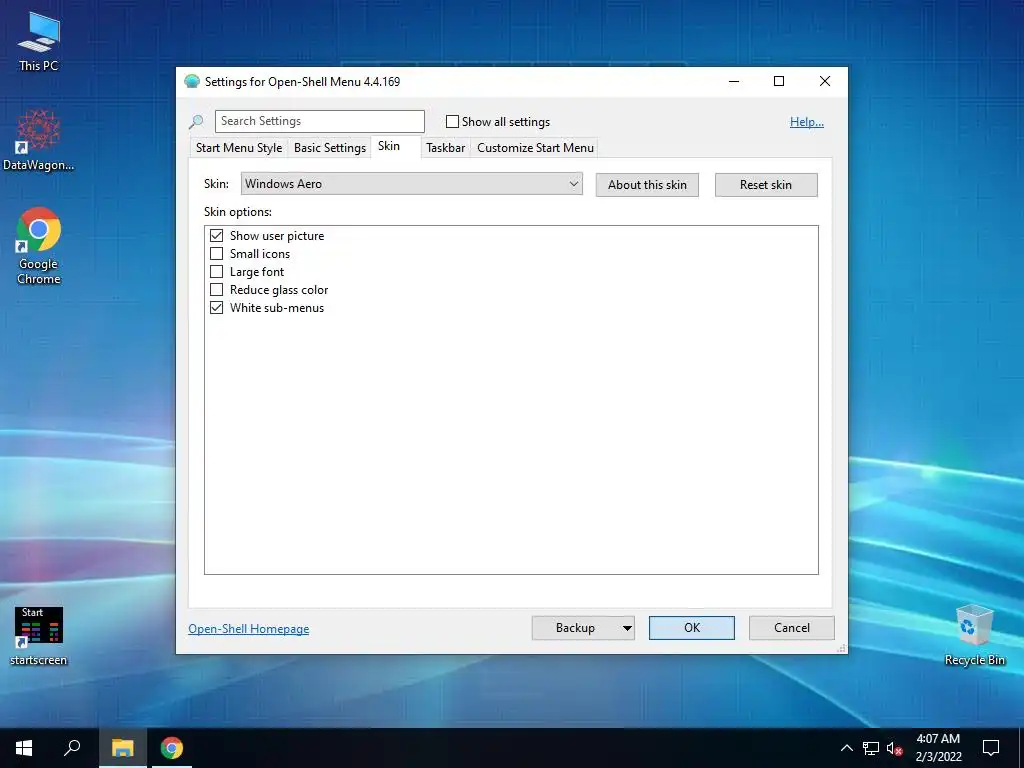Click the network tray icon
This screenshot has width=1024, height=768.
[x=871, y=748]
